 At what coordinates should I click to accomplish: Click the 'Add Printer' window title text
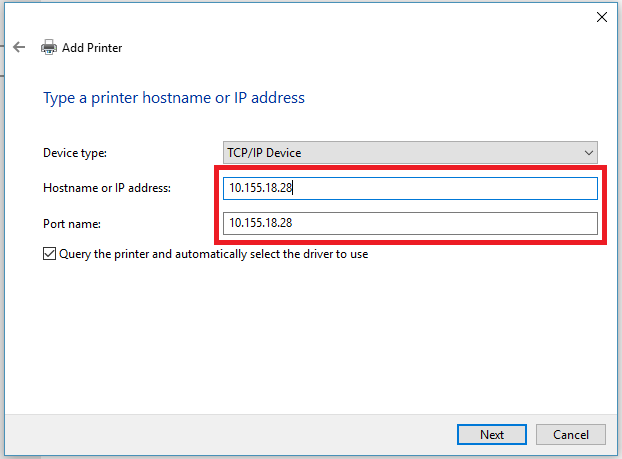pos(92,47)
